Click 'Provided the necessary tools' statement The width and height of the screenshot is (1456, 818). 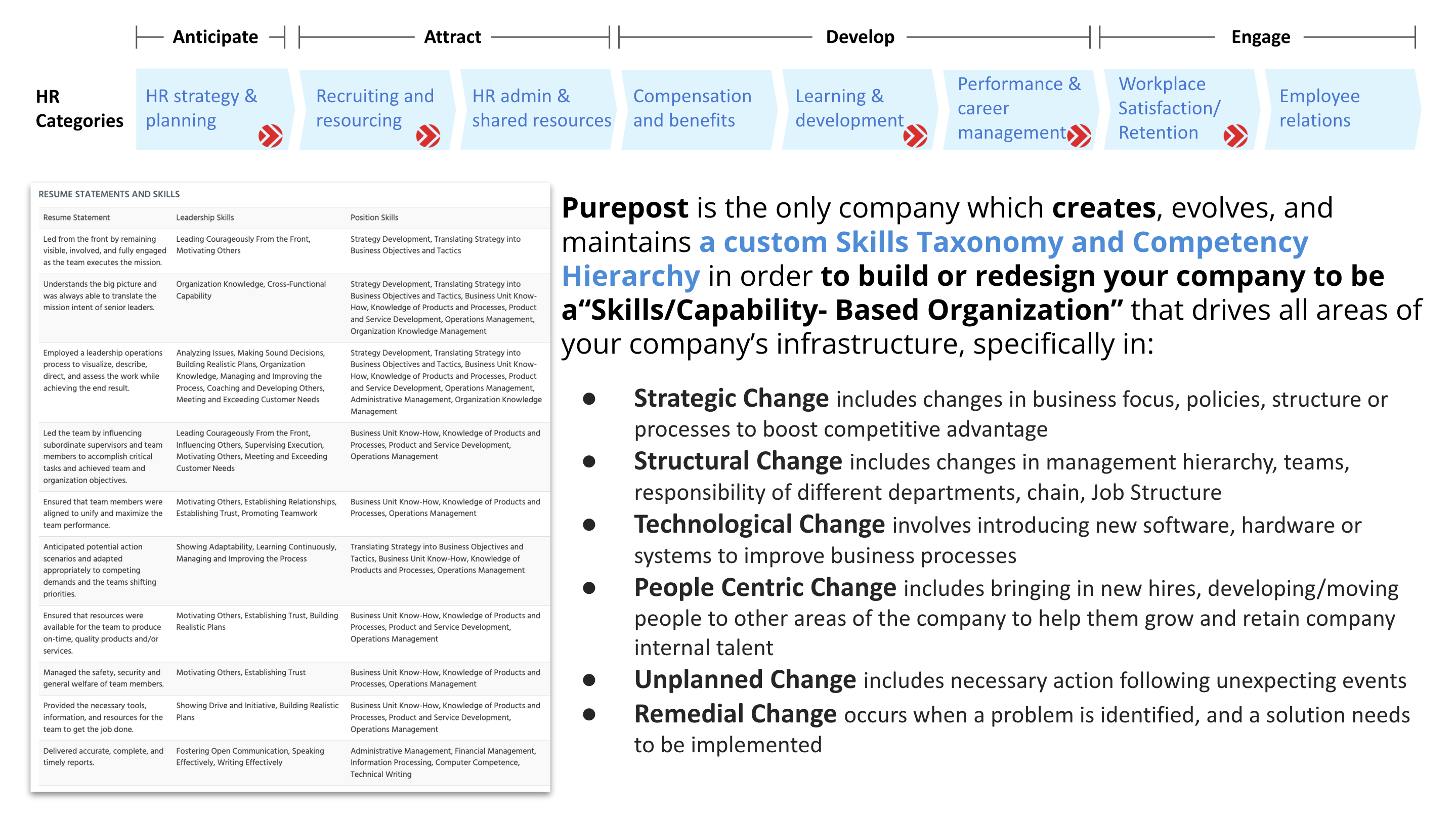tap(103, 717)
